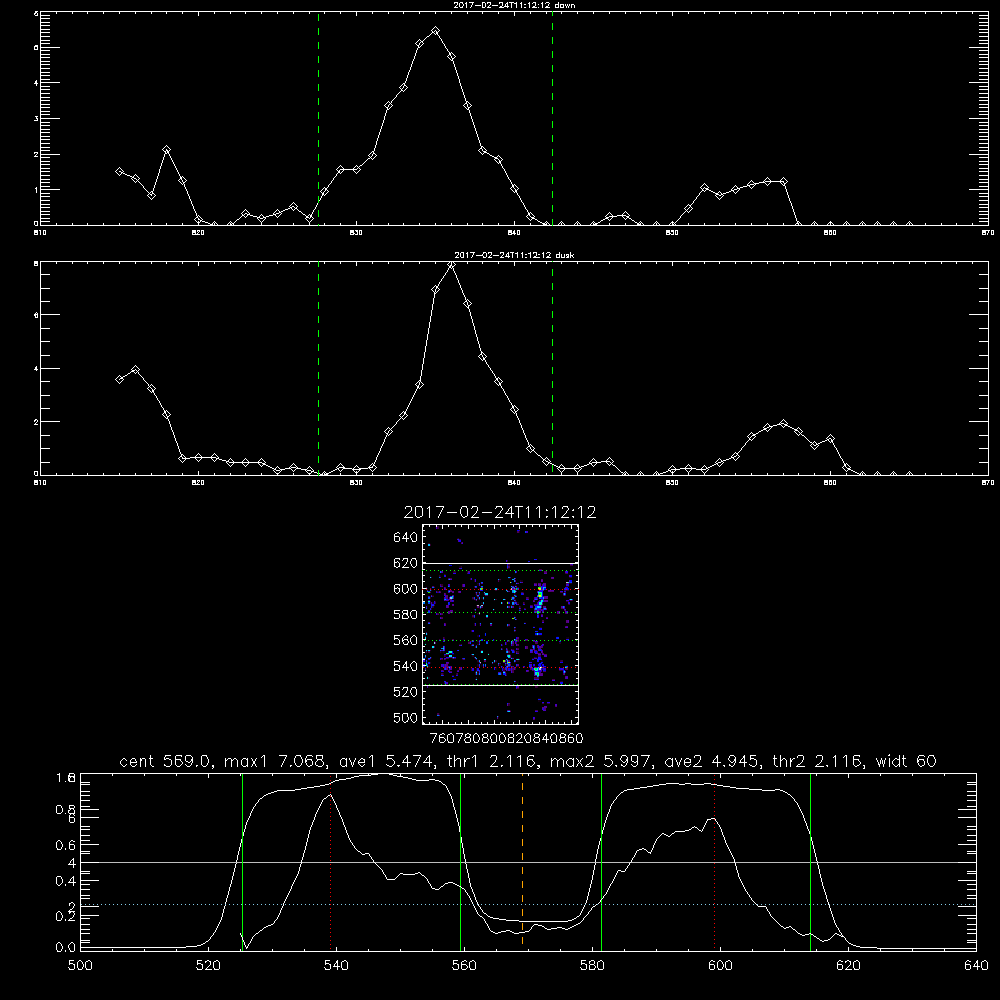This screenshot has height=1000, width=1000.
Task: Click the peak diamond marker in dusk plot
Action: [x=452, y=264]
